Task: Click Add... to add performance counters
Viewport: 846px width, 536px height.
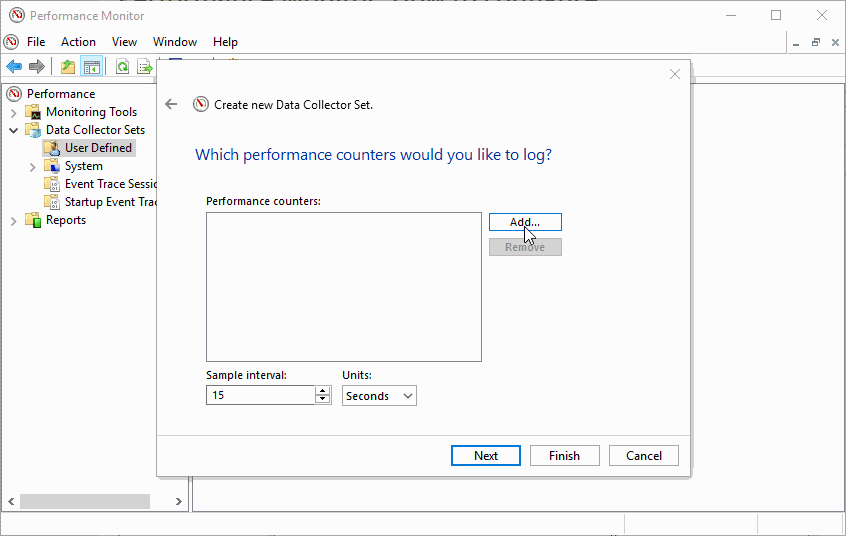Action: (525, 222)
